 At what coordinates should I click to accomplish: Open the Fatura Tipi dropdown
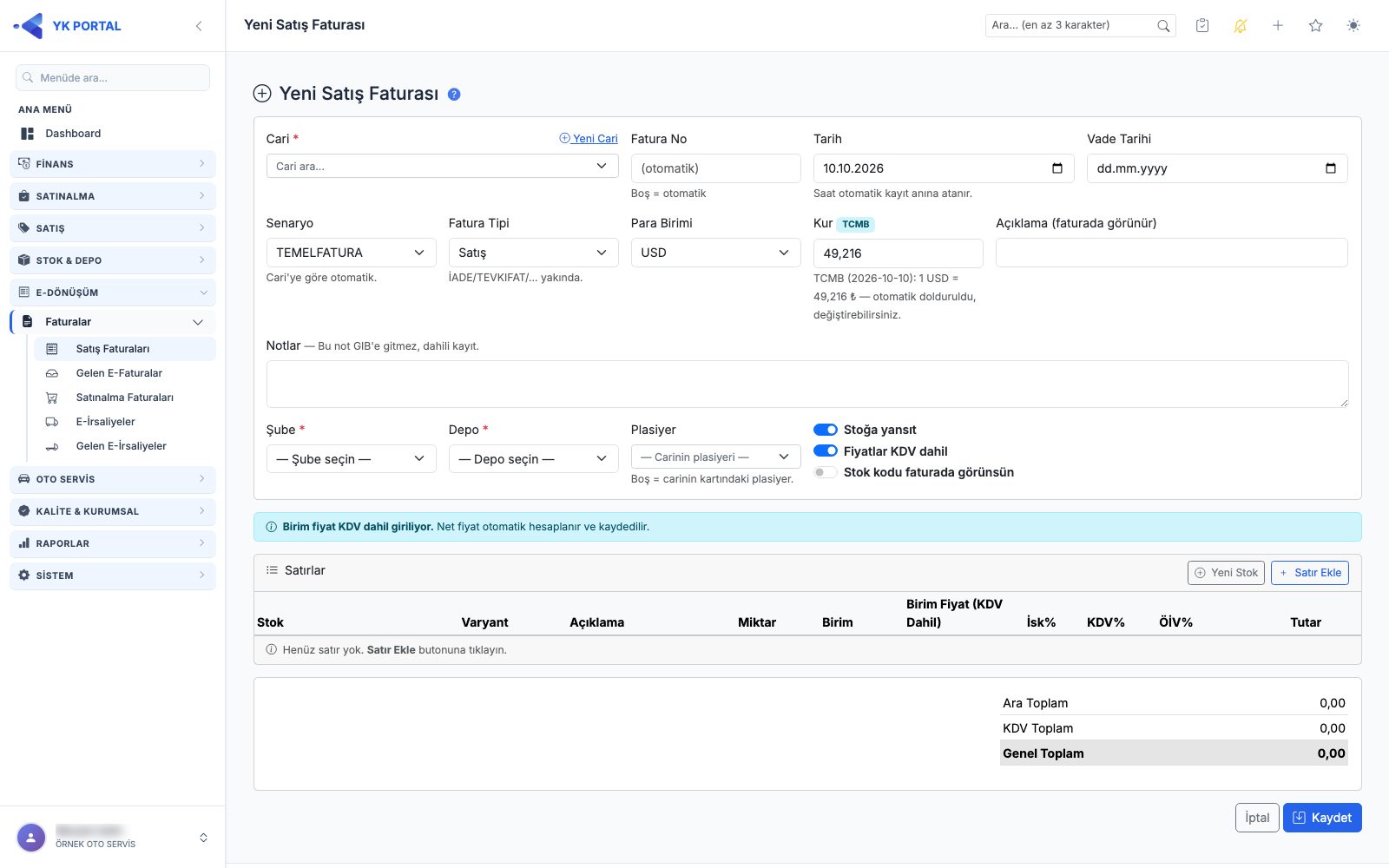533,253
